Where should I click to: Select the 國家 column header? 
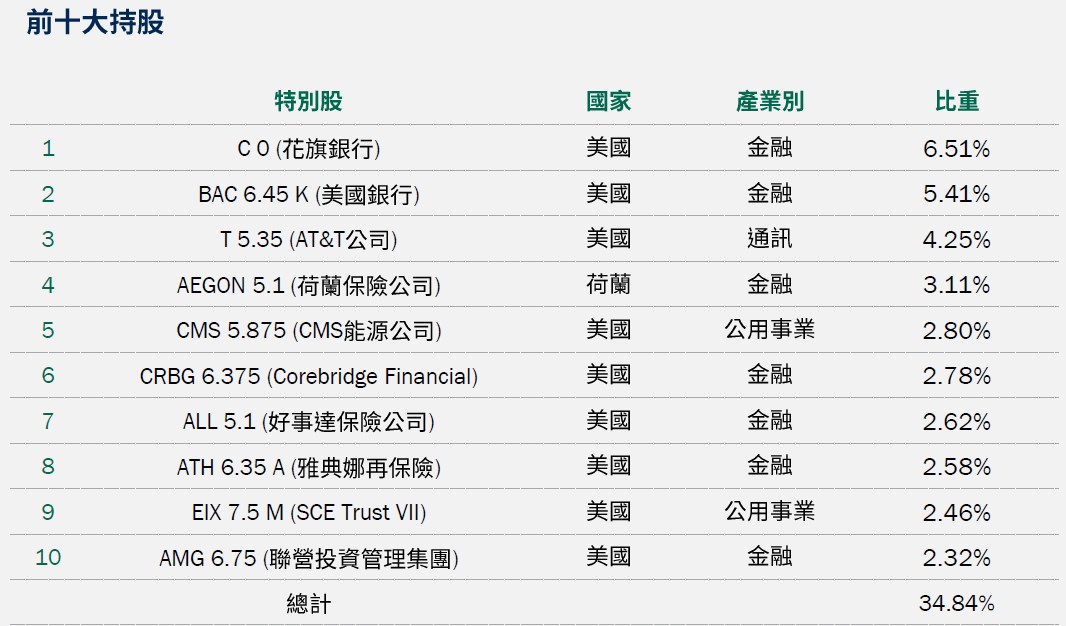608,101
